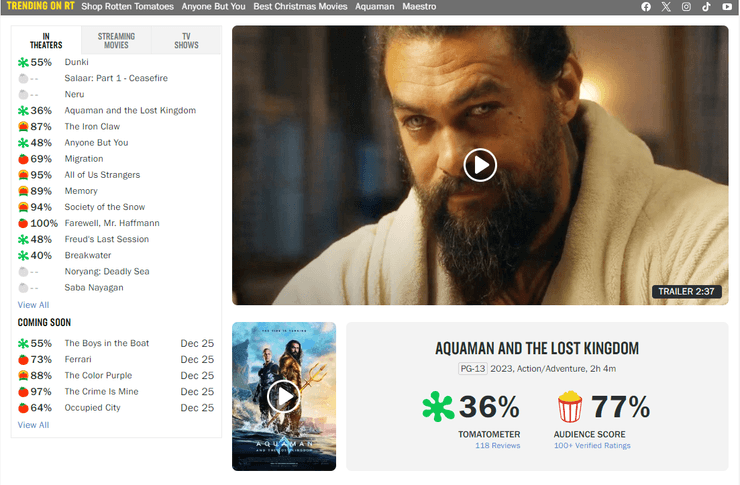Open Best Christmas Movies in trending bar
The width and height of the screenshot is (740, 485).
coord(300,7)
